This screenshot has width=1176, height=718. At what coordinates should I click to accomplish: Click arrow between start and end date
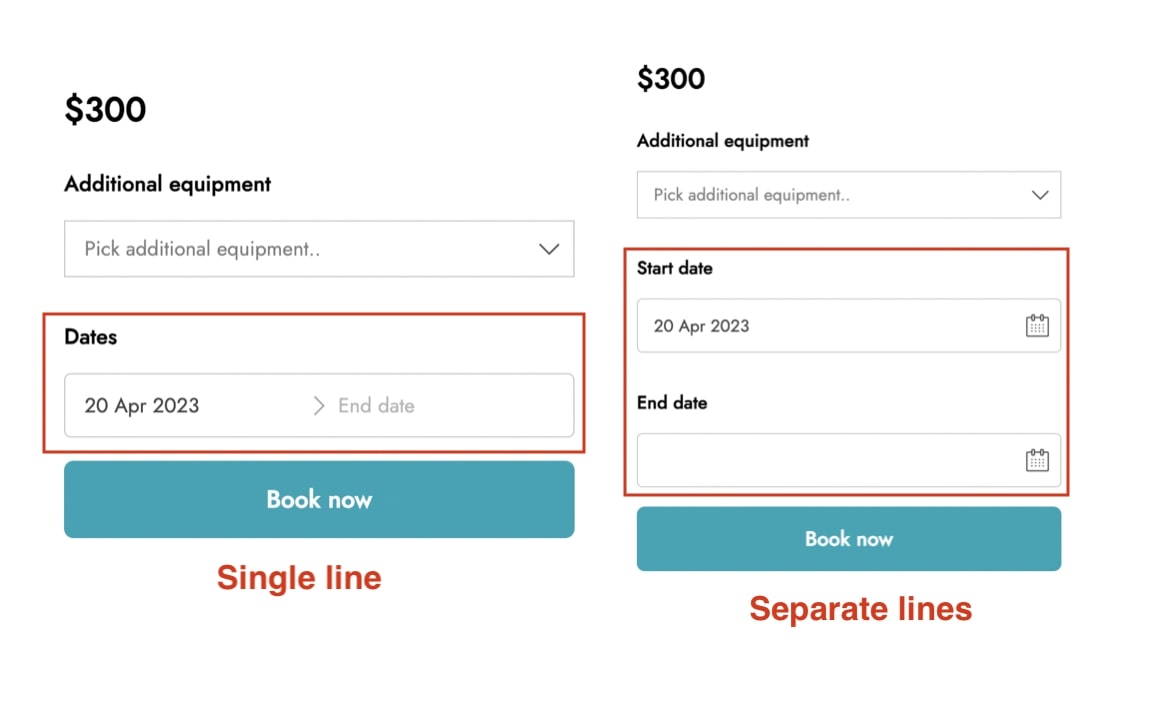319,406
